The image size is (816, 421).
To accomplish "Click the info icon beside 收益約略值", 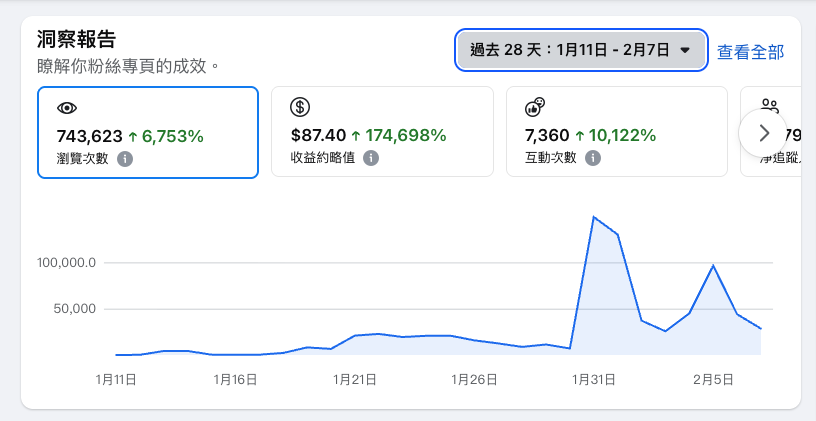I will pyautogui.click(x=371, y=158).
